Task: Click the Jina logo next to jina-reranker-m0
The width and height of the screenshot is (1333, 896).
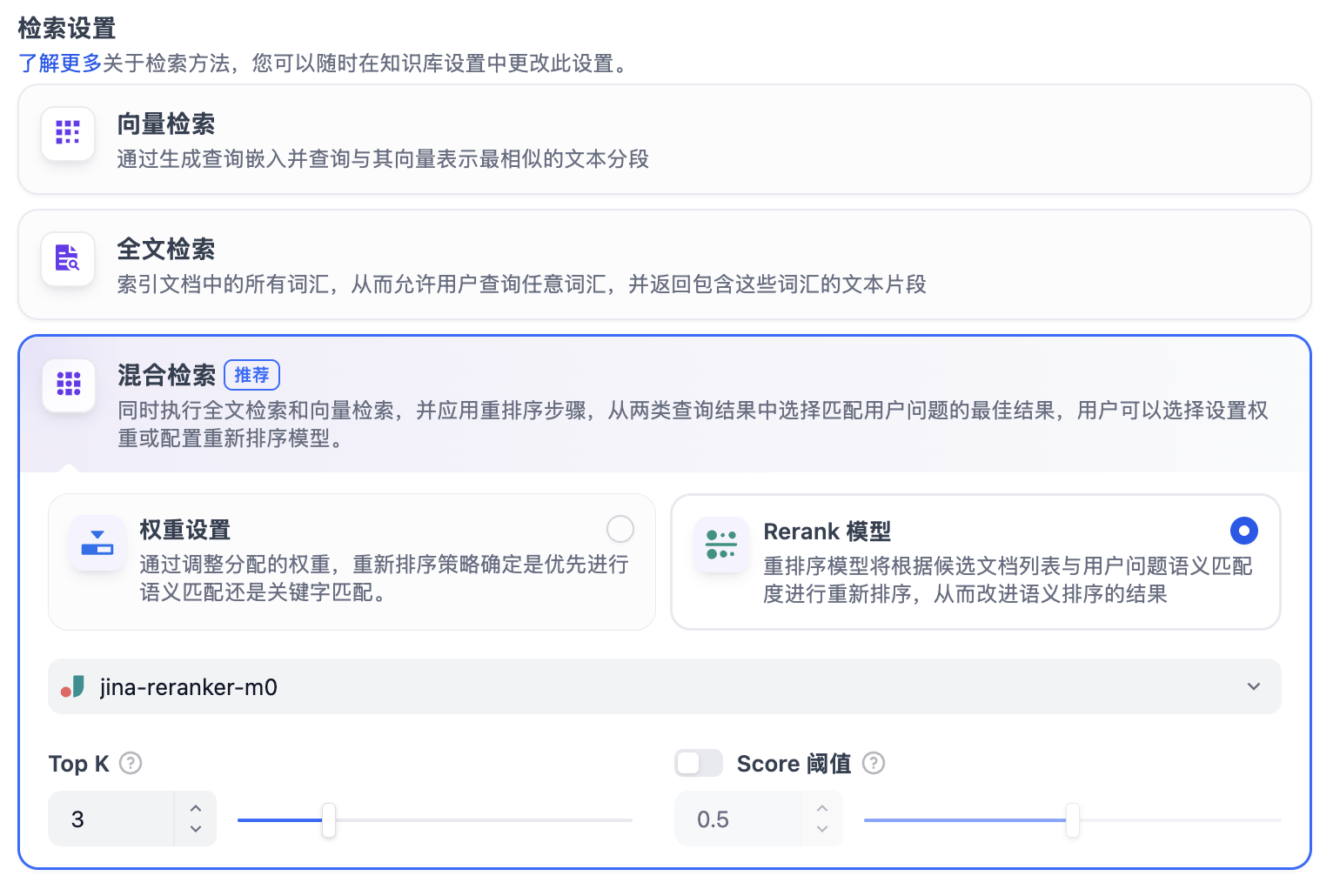Action: click(73, 686)
